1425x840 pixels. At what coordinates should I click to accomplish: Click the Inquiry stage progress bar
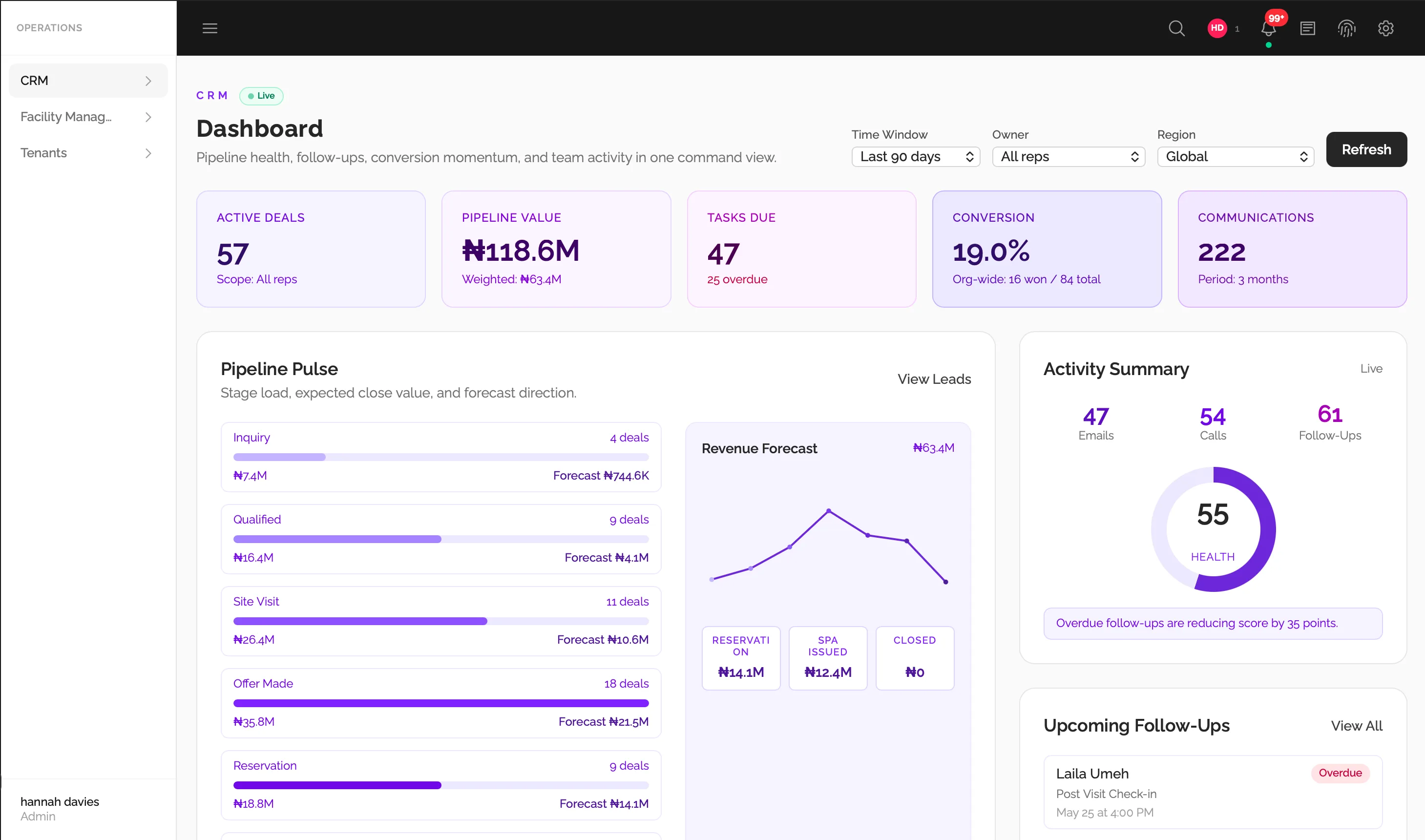click(x=441, y=457)
